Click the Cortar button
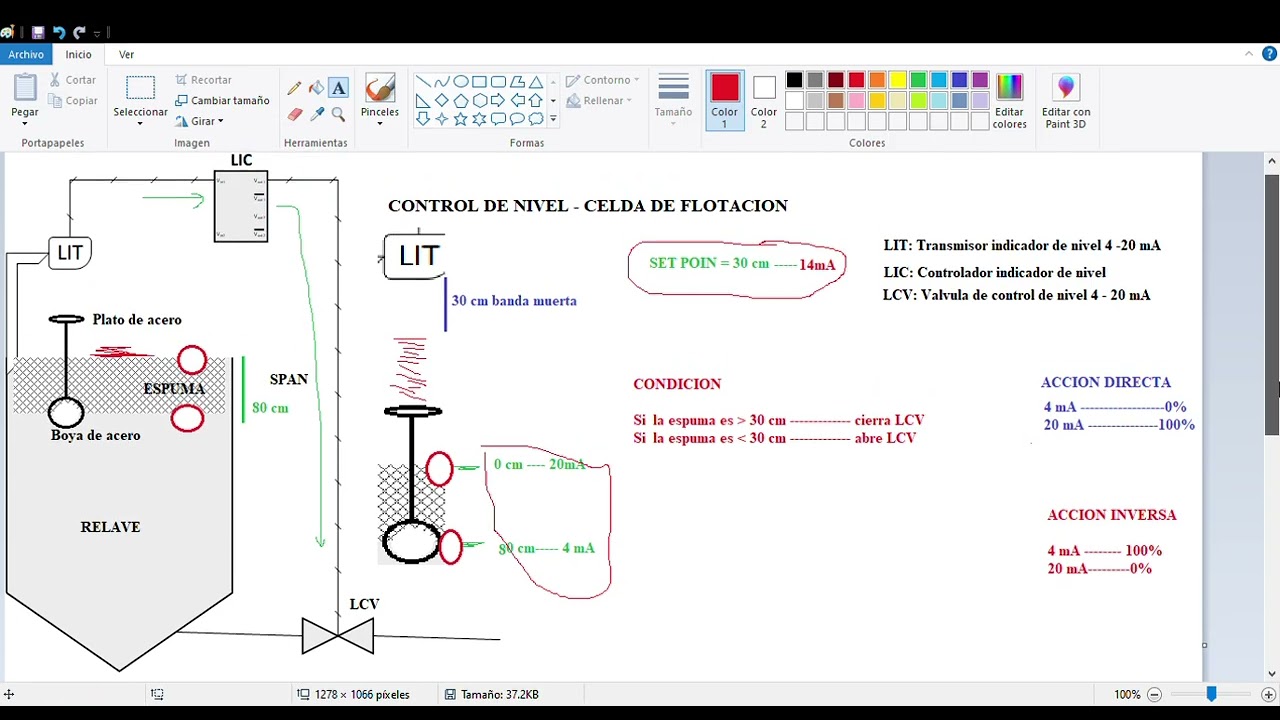This screenshot has width=1280, height=720. pos(71,80)
